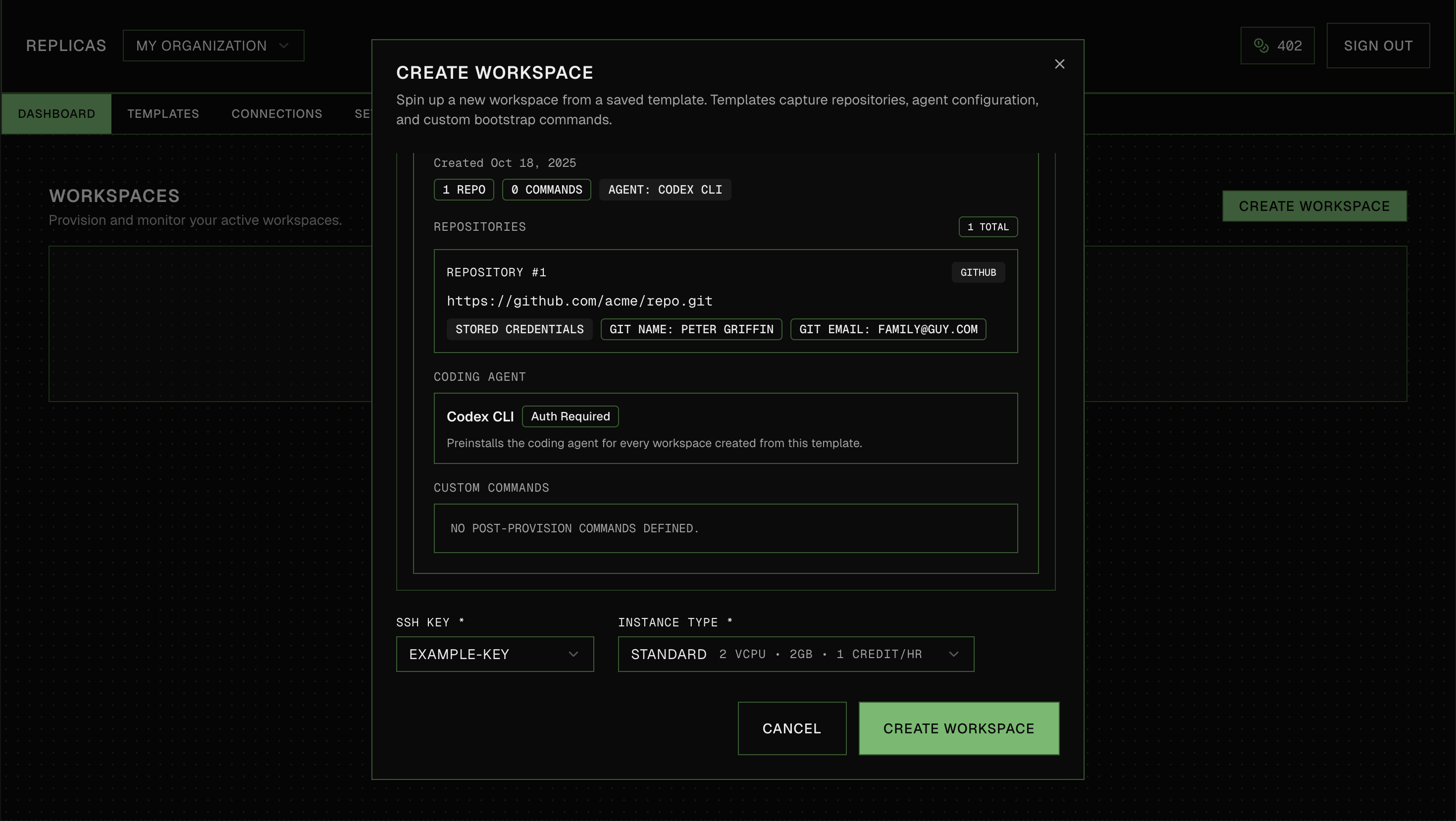Click the Stored Credentials tag
This screenshot has width=1456, height=821.
[519, 329]
